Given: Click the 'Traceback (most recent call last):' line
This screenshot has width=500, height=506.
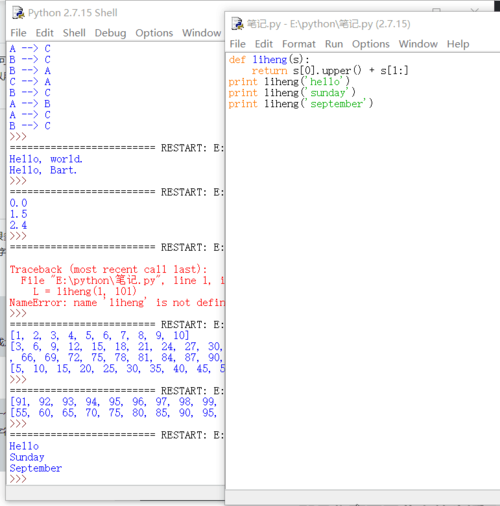Looking at the screenshot, I should pos(108,269).
